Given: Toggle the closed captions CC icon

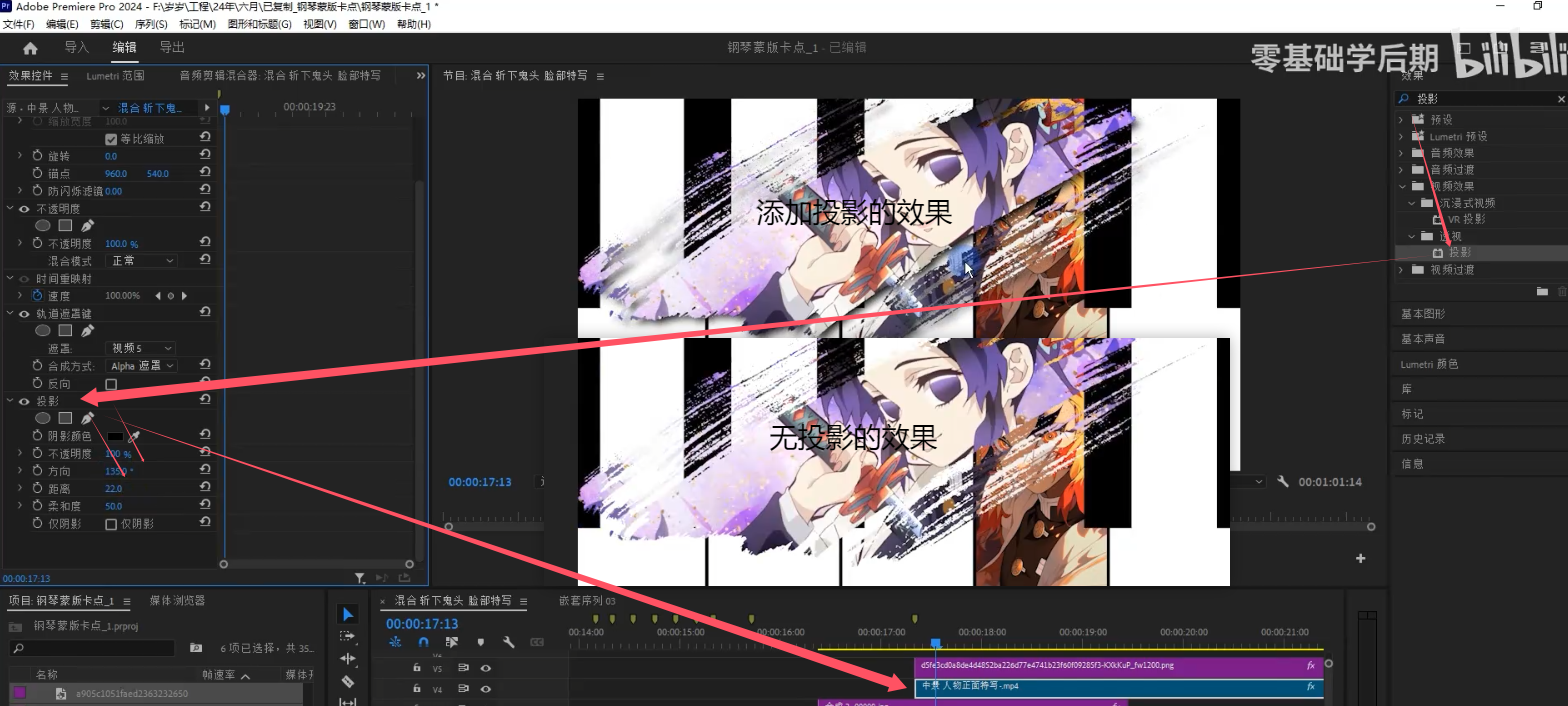Looking at the screenshot, I should click(537, 642).
